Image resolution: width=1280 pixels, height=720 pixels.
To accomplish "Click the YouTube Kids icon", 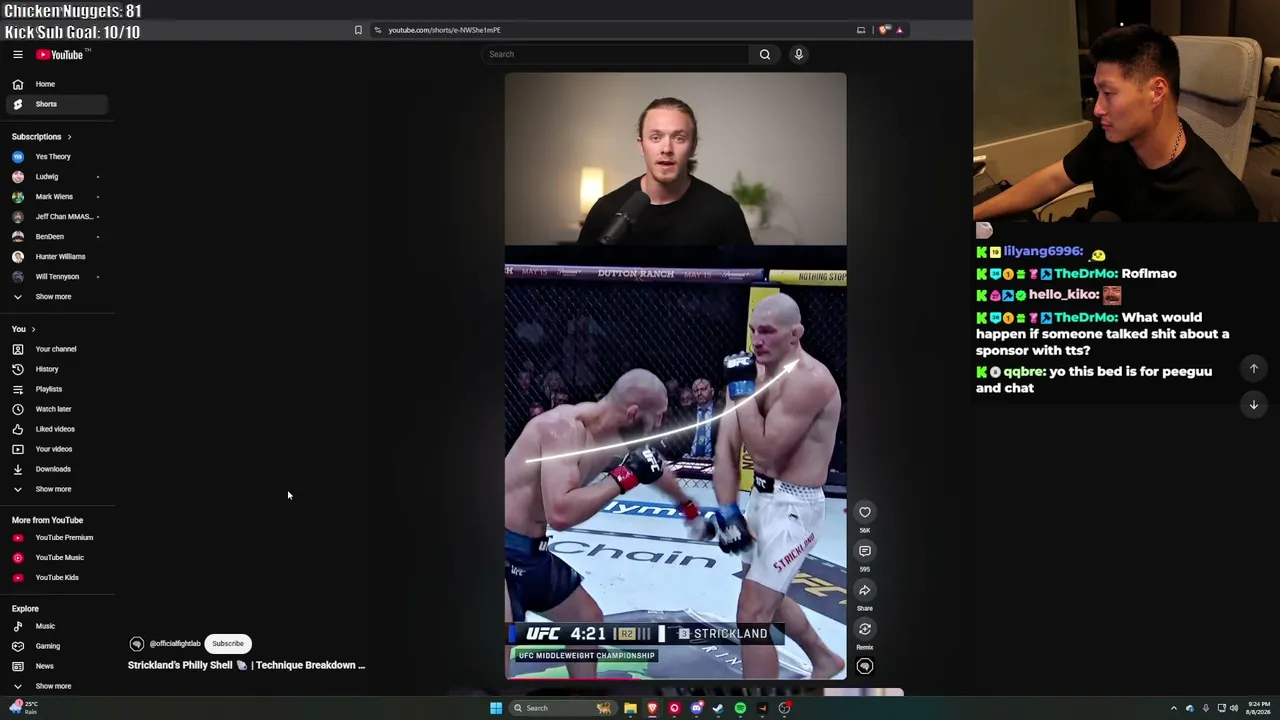I will pos(18,578).
